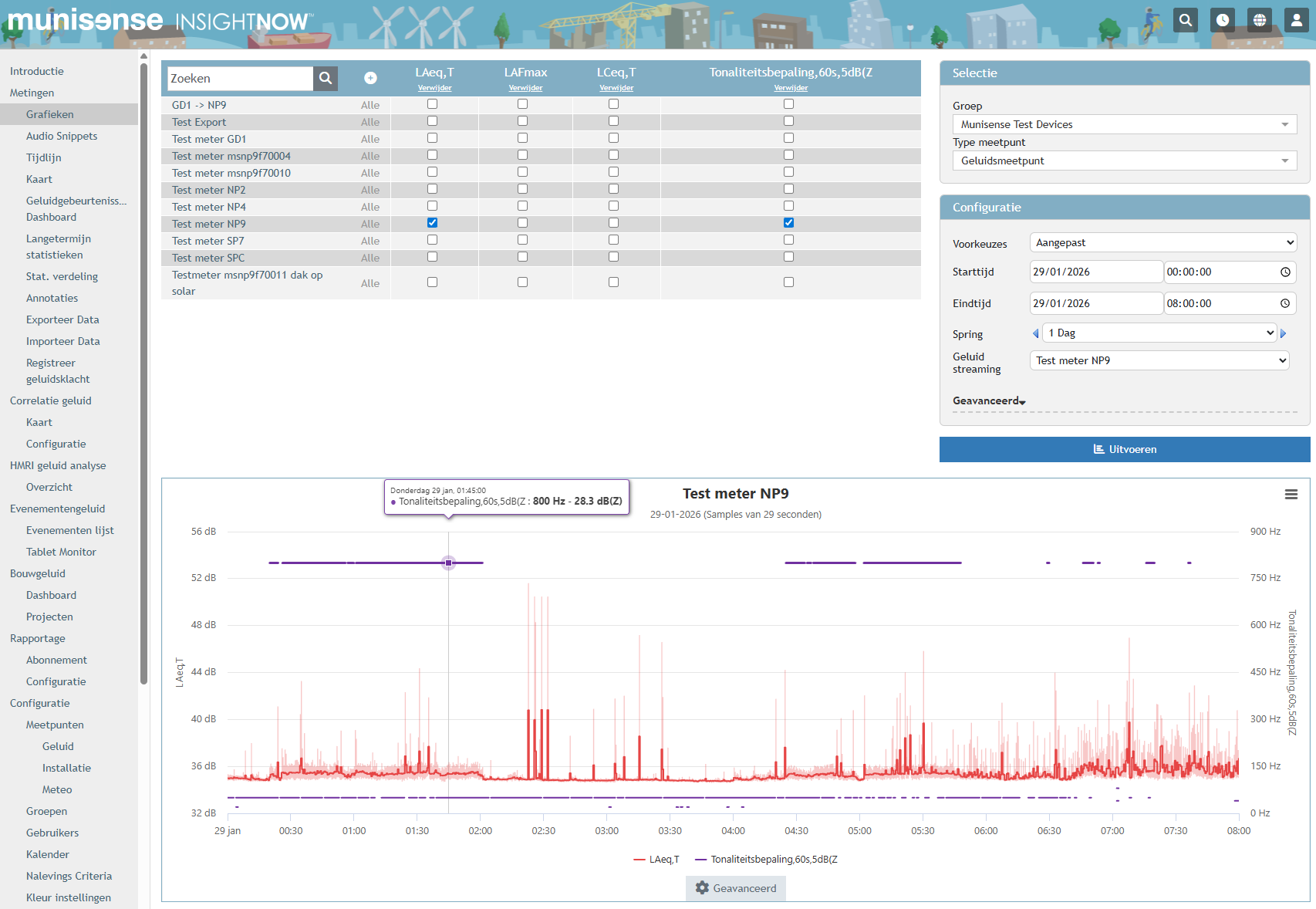Click the Zoeken search input field
The width and height of the screenshot is (1316, 909).
(x=240, y=78)
